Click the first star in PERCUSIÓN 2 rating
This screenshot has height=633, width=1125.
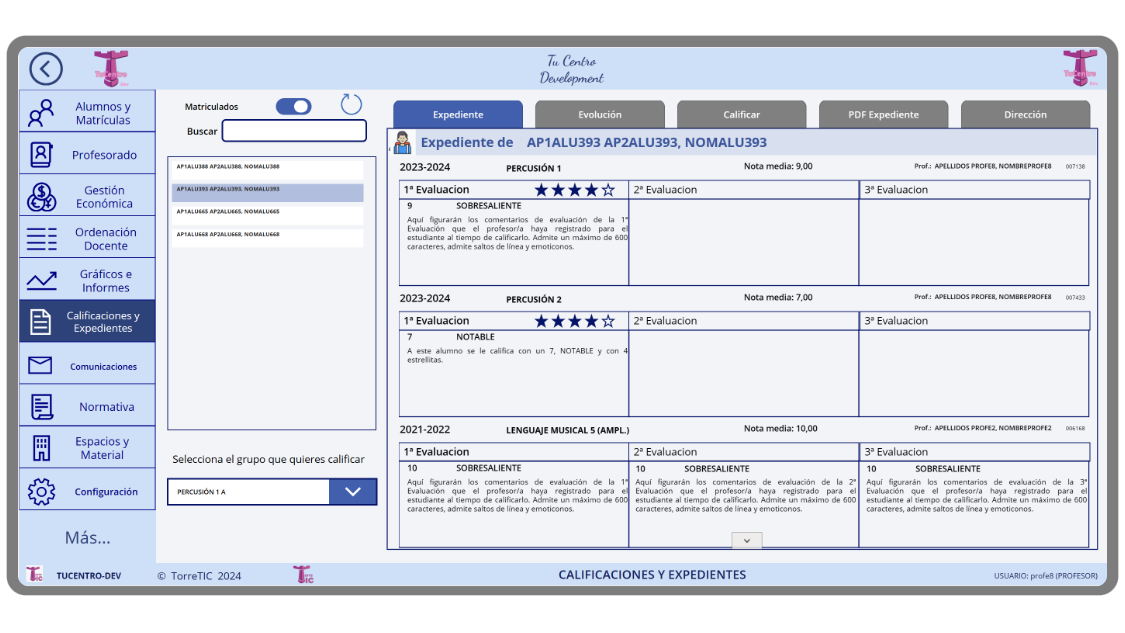[541, 321]
